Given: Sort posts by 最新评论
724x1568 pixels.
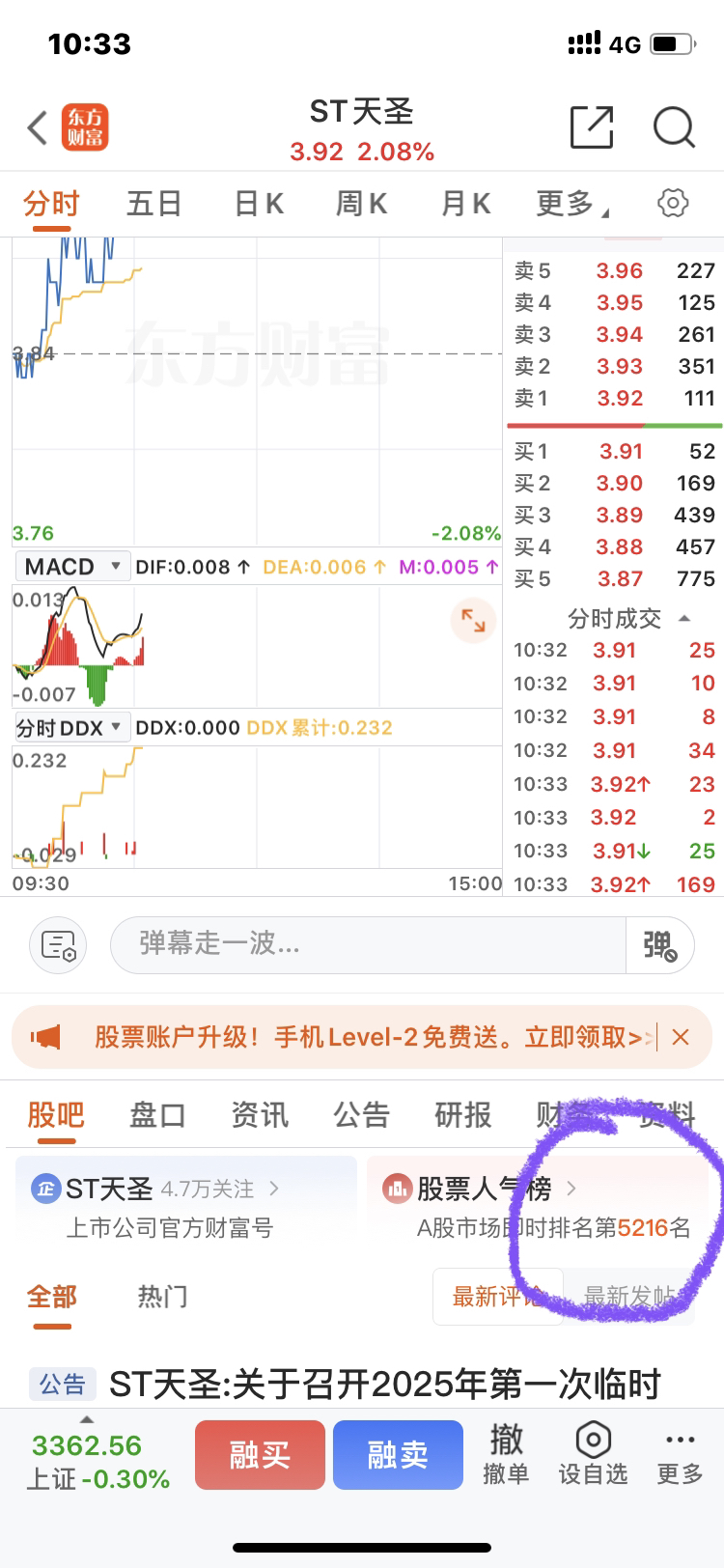Looking at the screenshot, I should pos(498,1297).
